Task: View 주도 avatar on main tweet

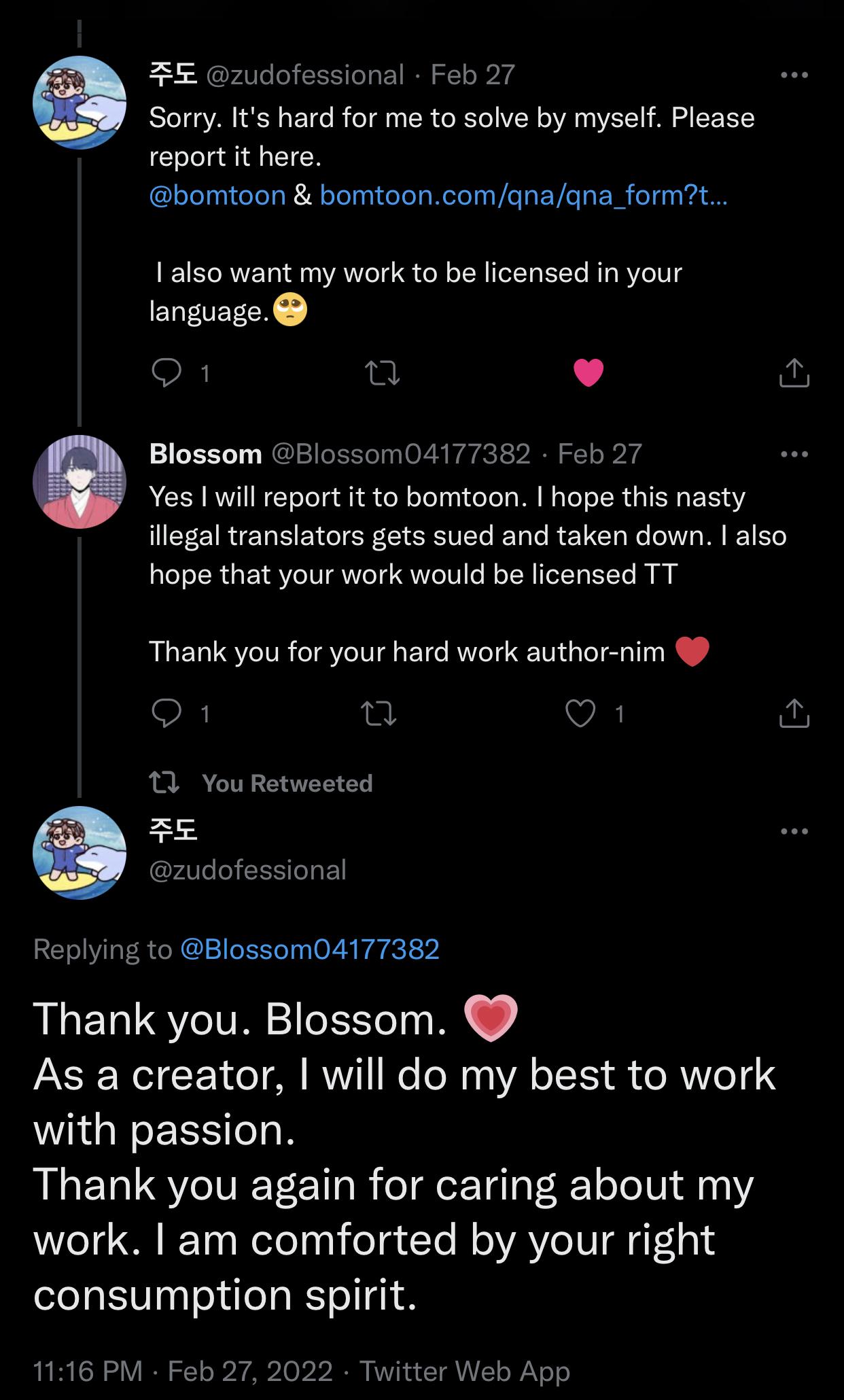Action: click(80, 853)
